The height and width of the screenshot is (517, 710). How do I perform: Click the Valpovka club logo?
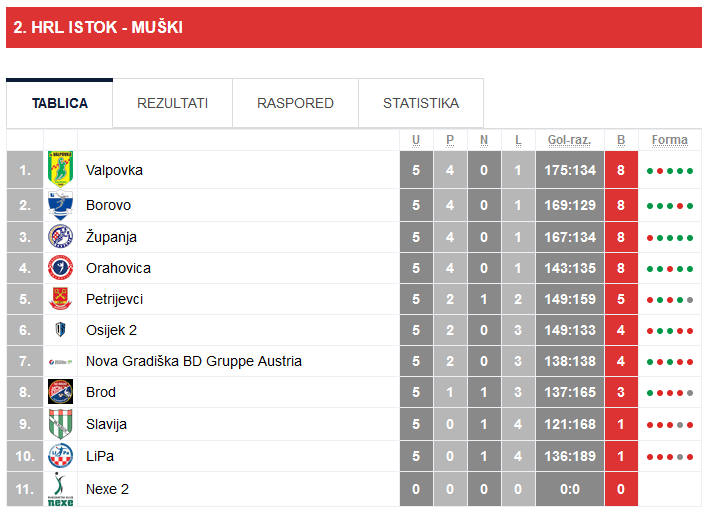[60, 169]
